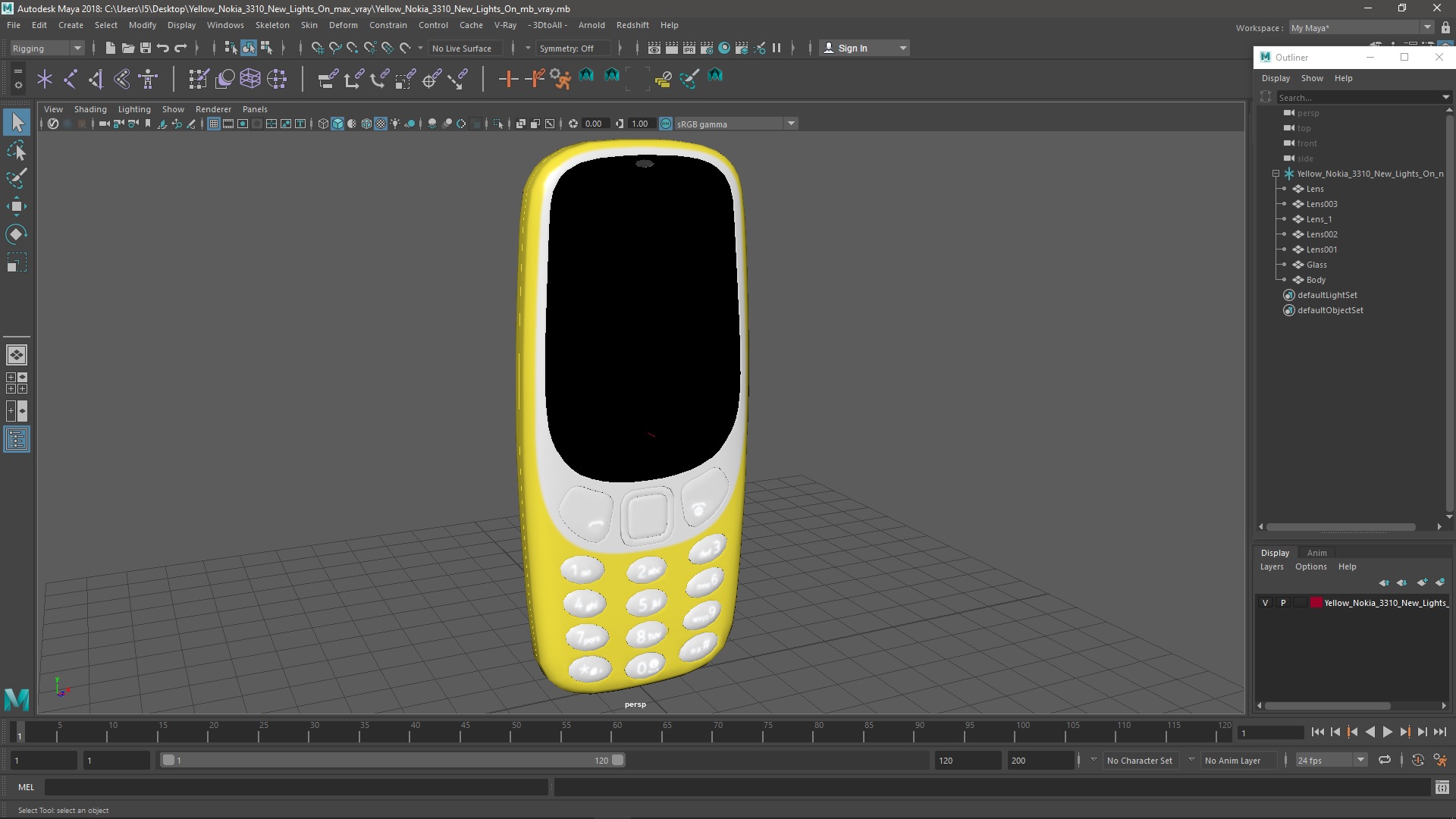Pick the Scale tool in toolbox
This screenshot has width=1456, height=819.
click(x=17, y=262)
